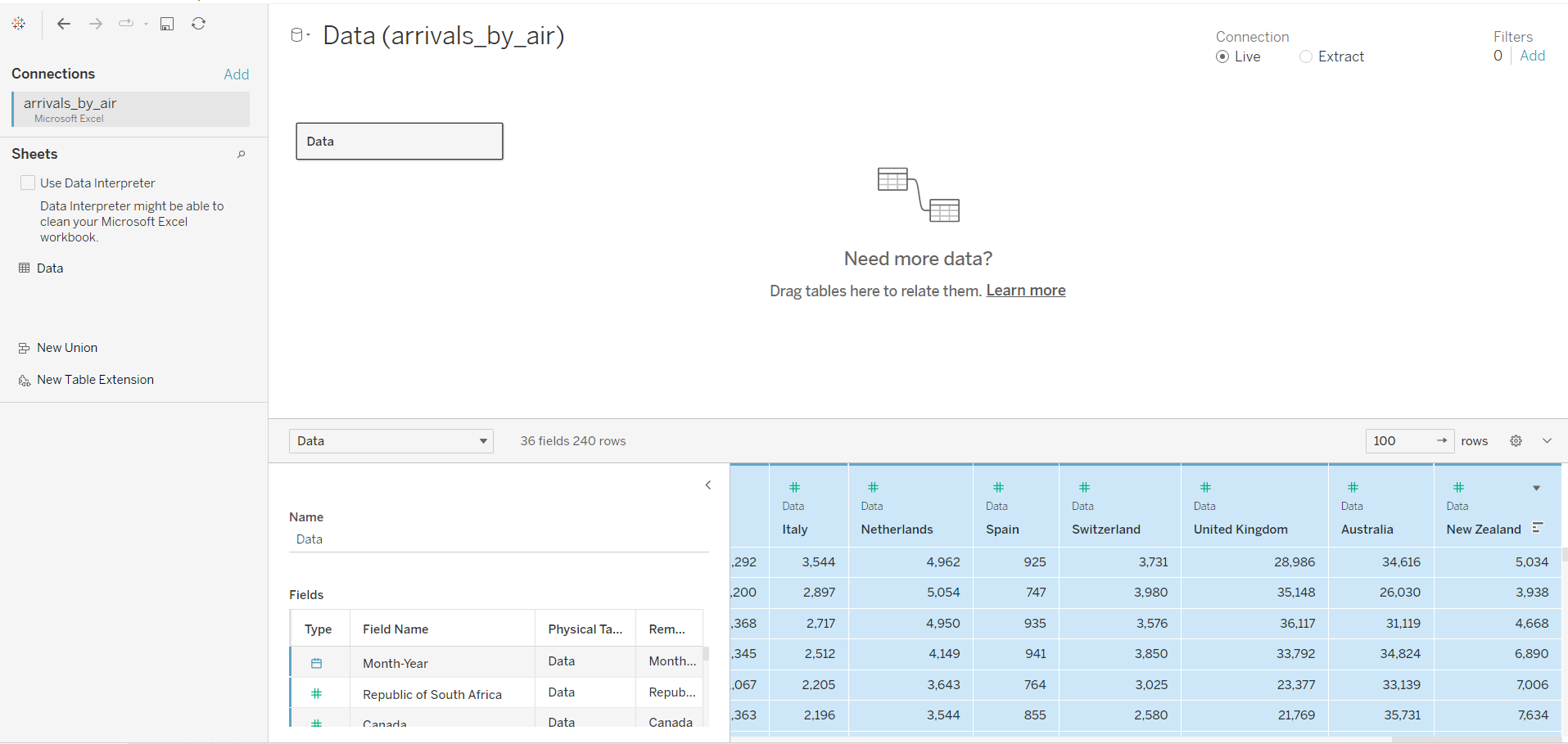Click the date type icon for Month-Year
This screenshot has height=744, width=1568.
(x=317, y=663)
